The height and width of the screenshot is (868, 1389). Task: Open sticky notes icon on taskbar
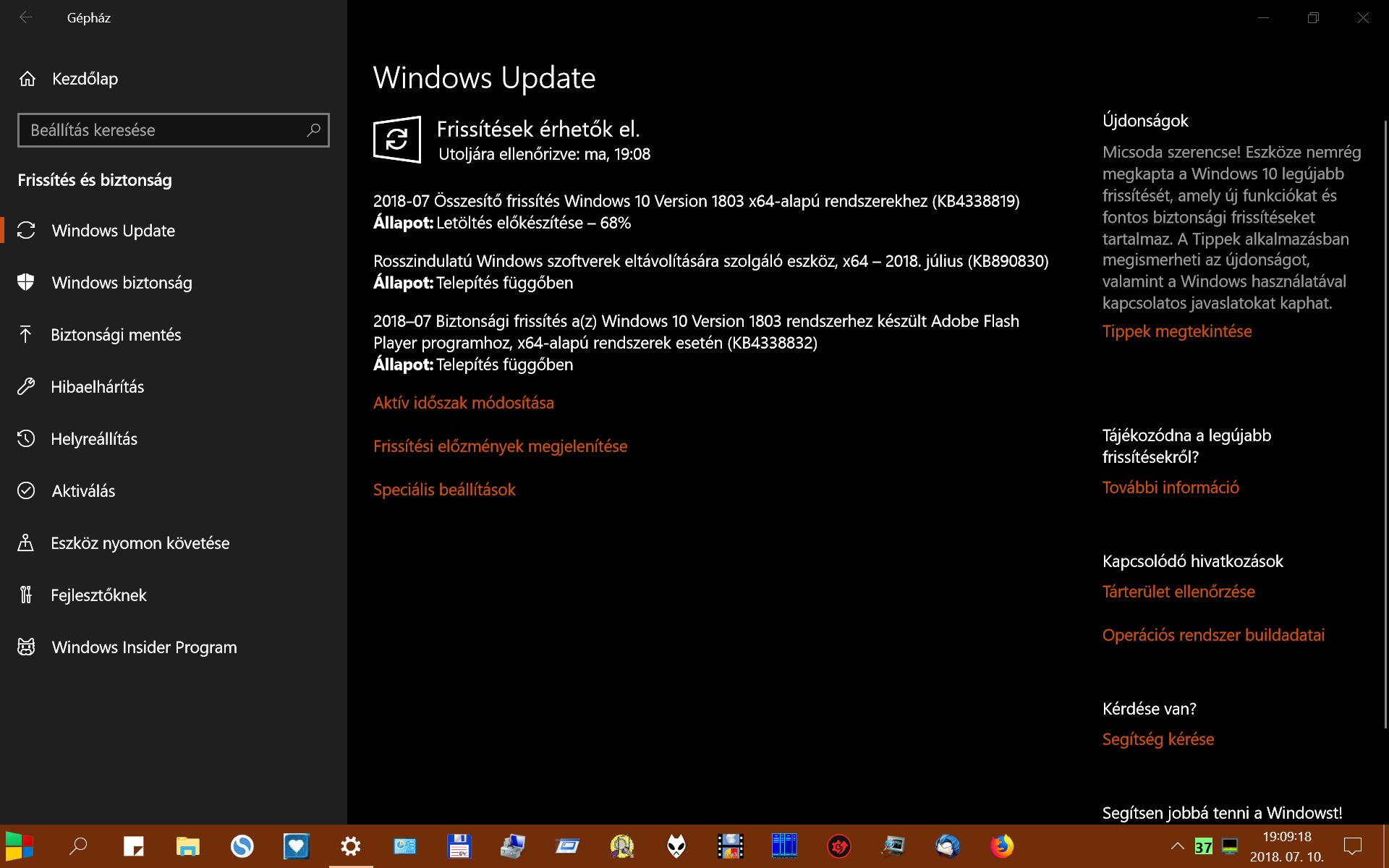(x=134, y=846)
